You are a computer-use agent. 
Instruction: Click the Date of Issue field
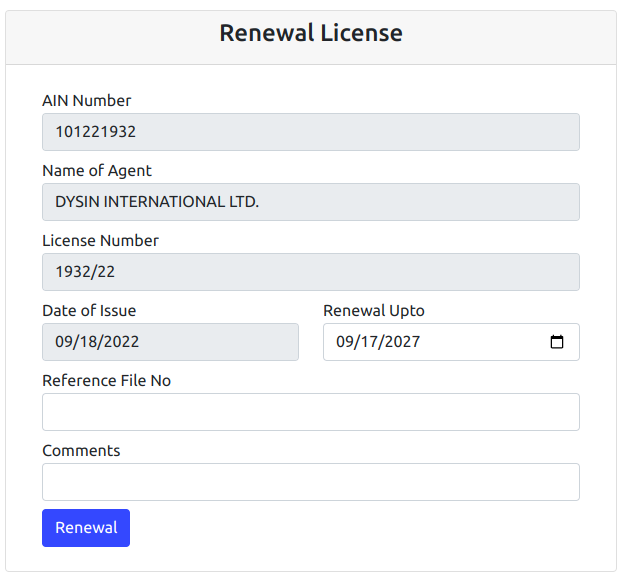170,342
